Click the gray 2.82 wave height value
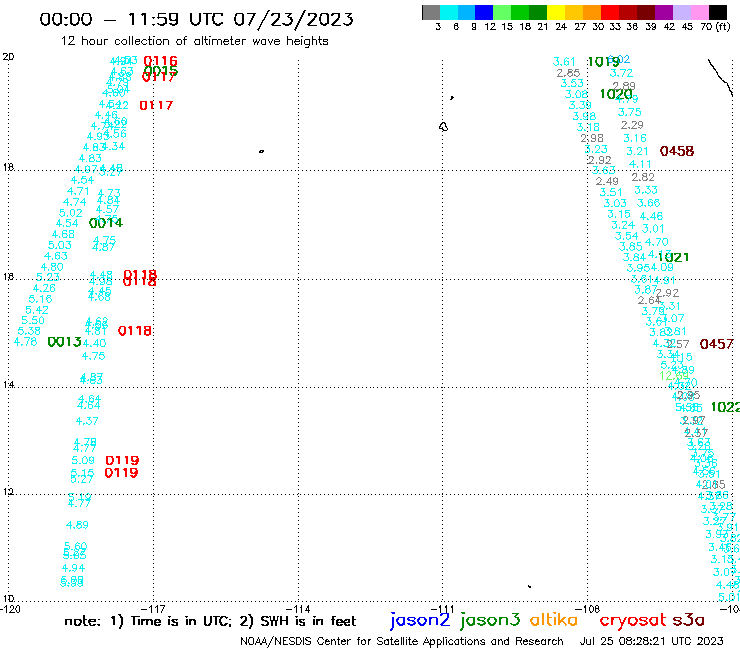740x650 pixels. [643, 177]
